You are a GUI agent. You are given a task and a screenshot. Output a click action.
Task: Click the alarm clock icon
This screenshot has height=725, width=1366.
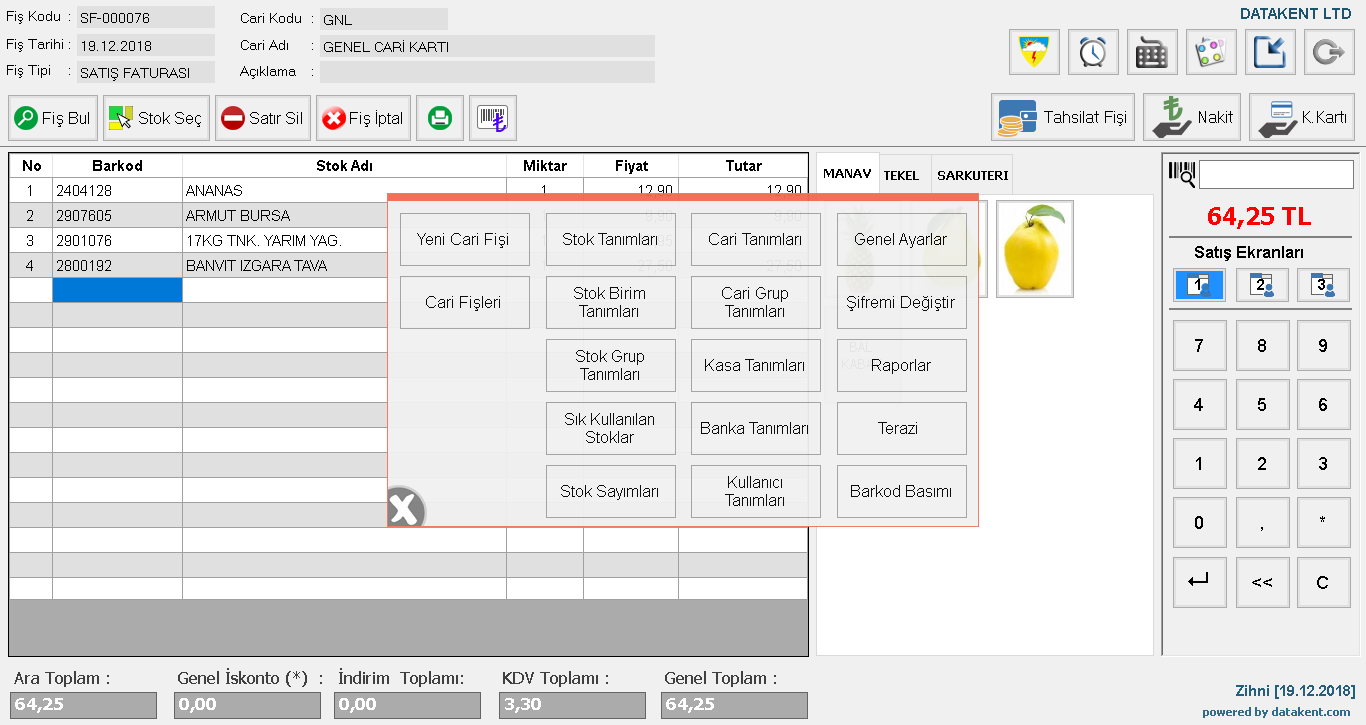pyautogui.click(x=1094, y=52)
